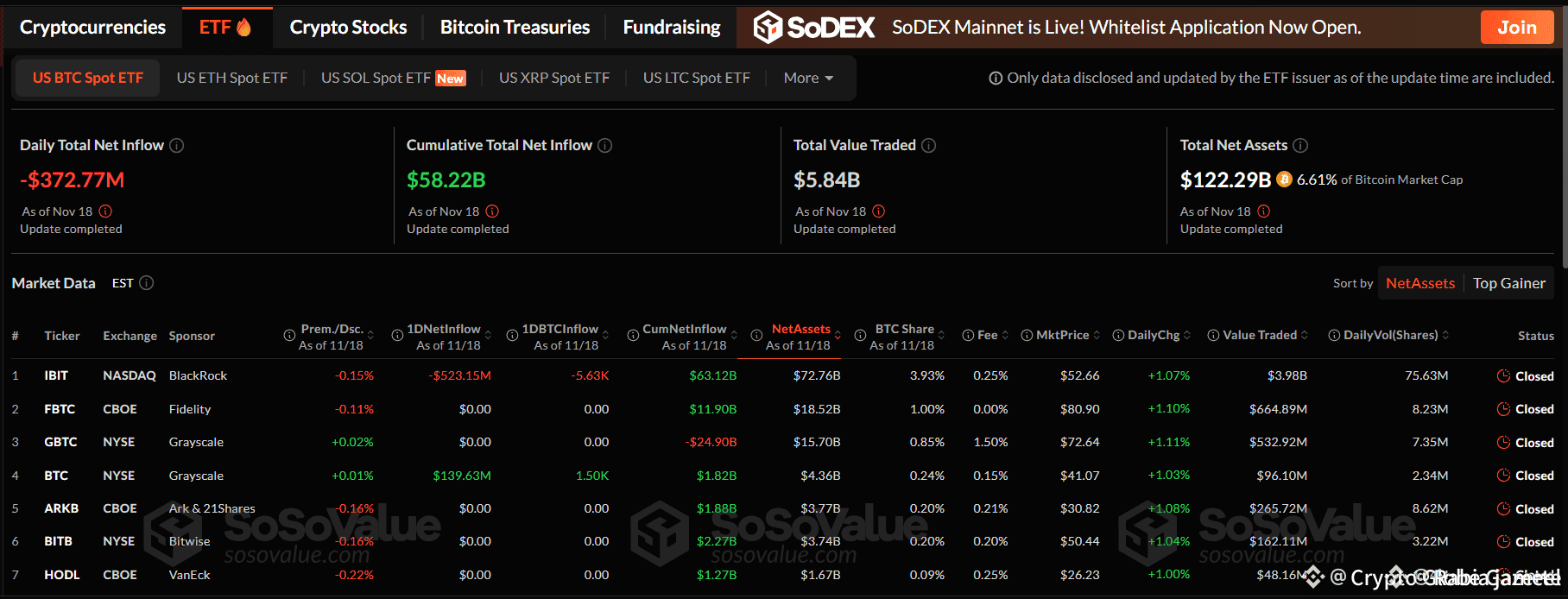Click red alert icon under Total Value Traded
This screenshot has width=1568, height=599.
(x=879, y=211)
